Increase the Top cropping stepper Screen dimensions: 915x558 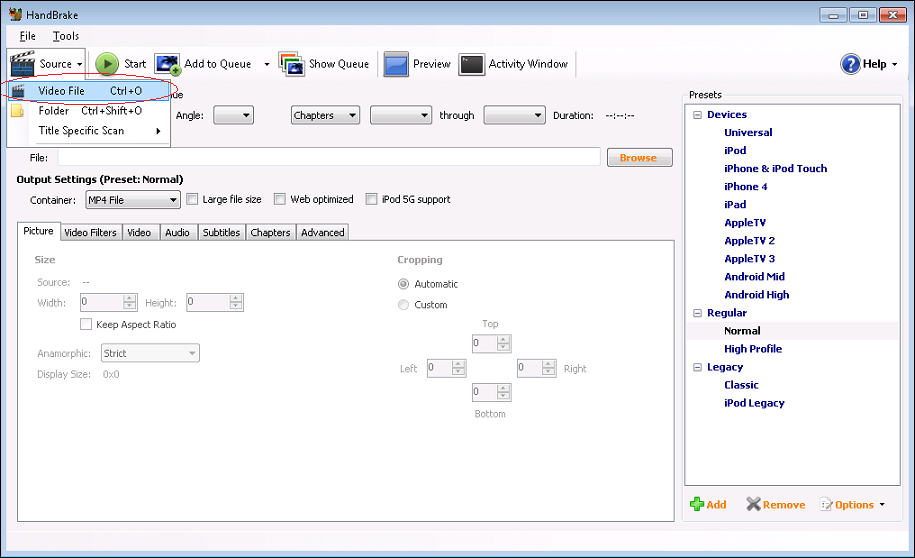click(x=504, y=339)
